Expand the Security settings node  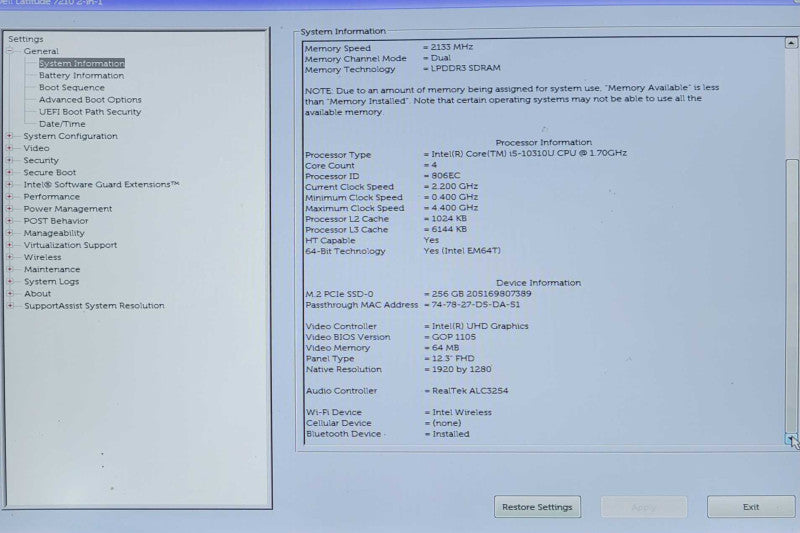9,160
